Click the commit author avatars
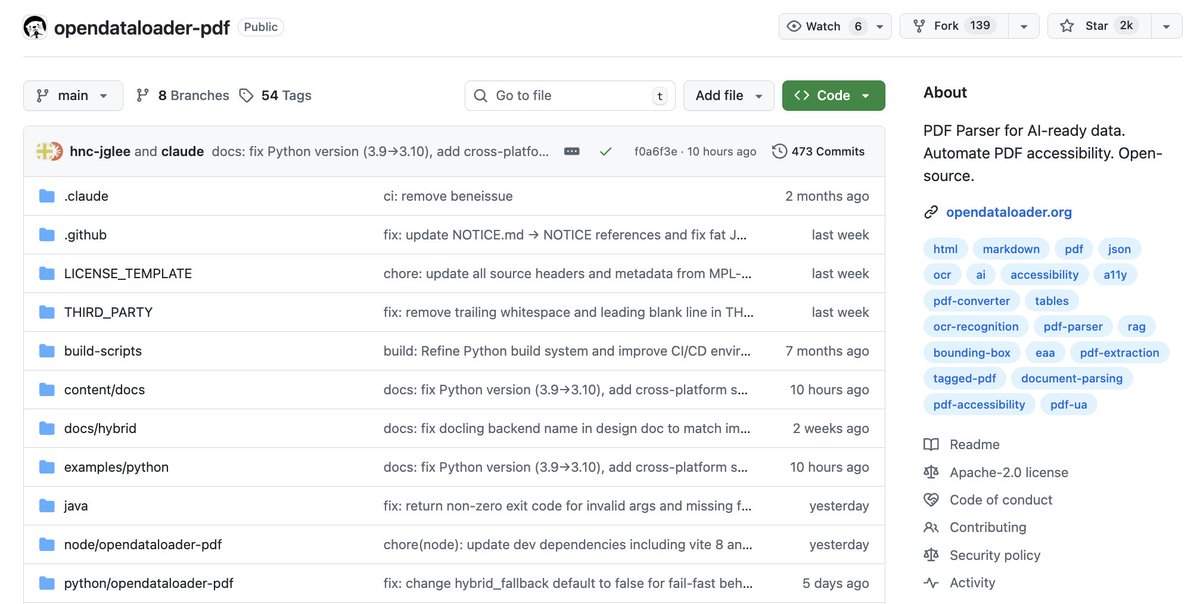This screenshot has width=1200, height=604. 49,151
